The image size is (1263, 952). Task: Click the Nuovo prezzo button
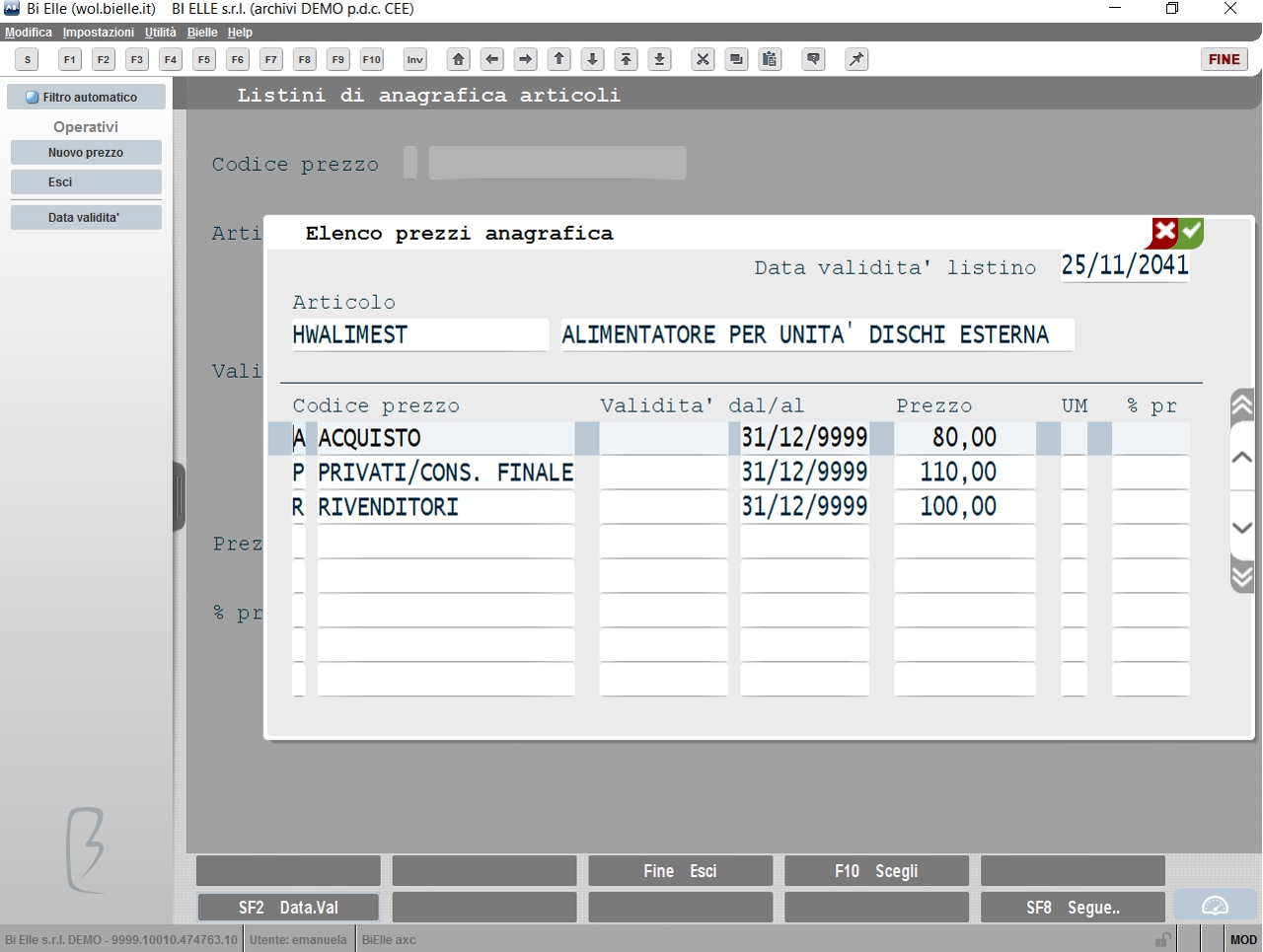pos(86,153)
